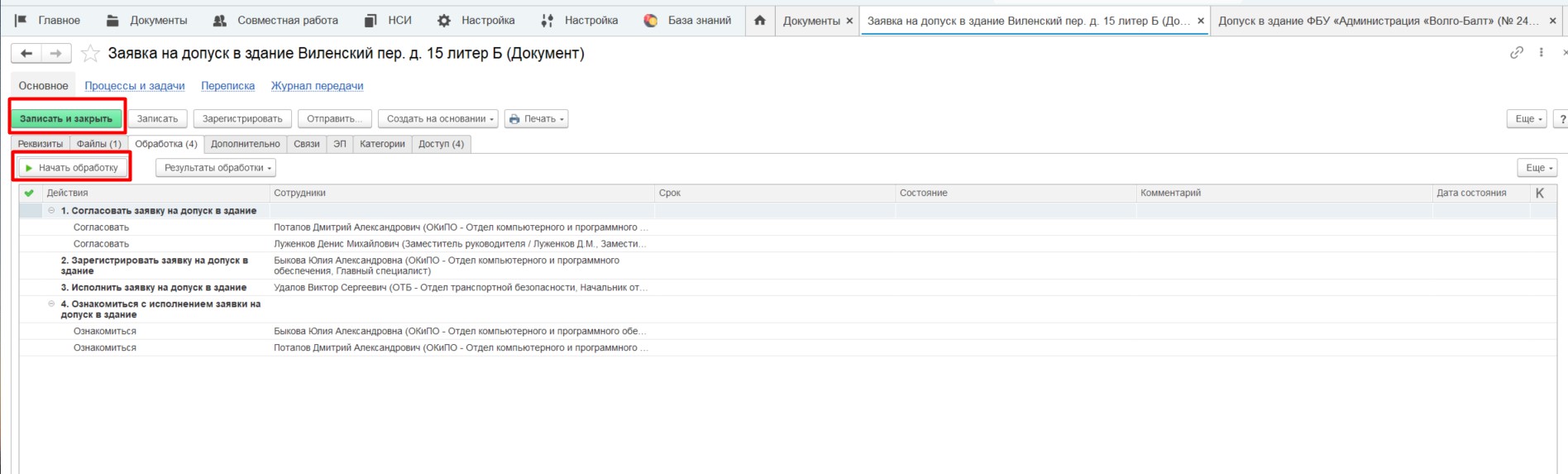Open the Печать dropdown

click(x=537, y=119)
